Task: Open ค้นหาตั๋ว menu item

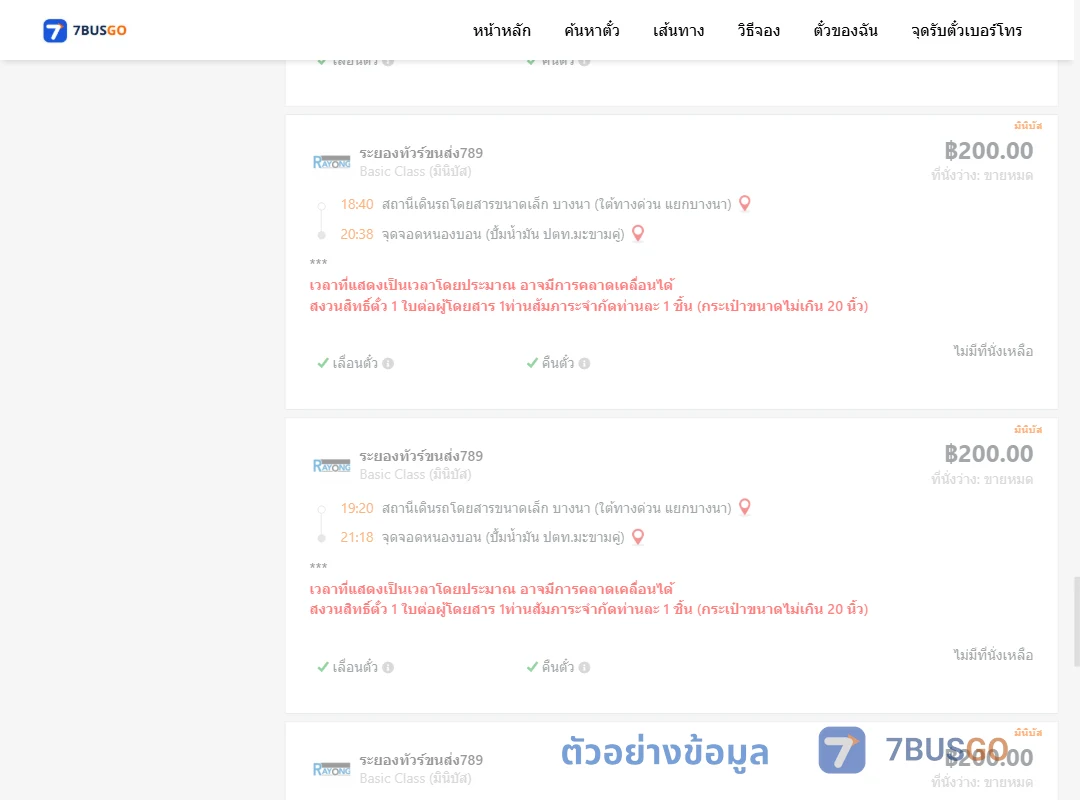Action: [x=592, y=30]
